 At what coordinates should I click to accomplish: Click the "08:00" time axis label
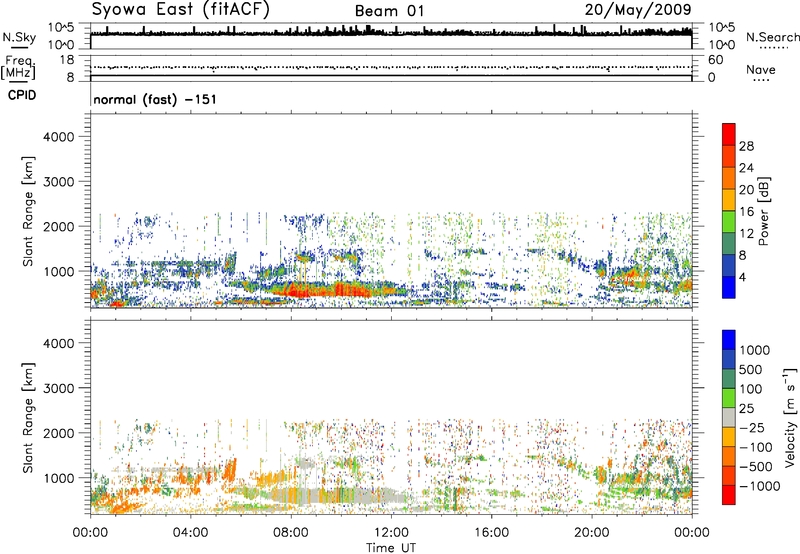[x=291, y=533]
